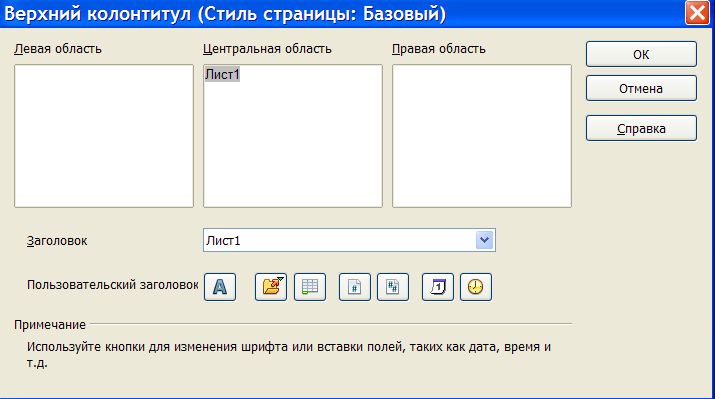Click the Примечание section heading
Screen dimensions: 715x399
click(x=50, y=325)
